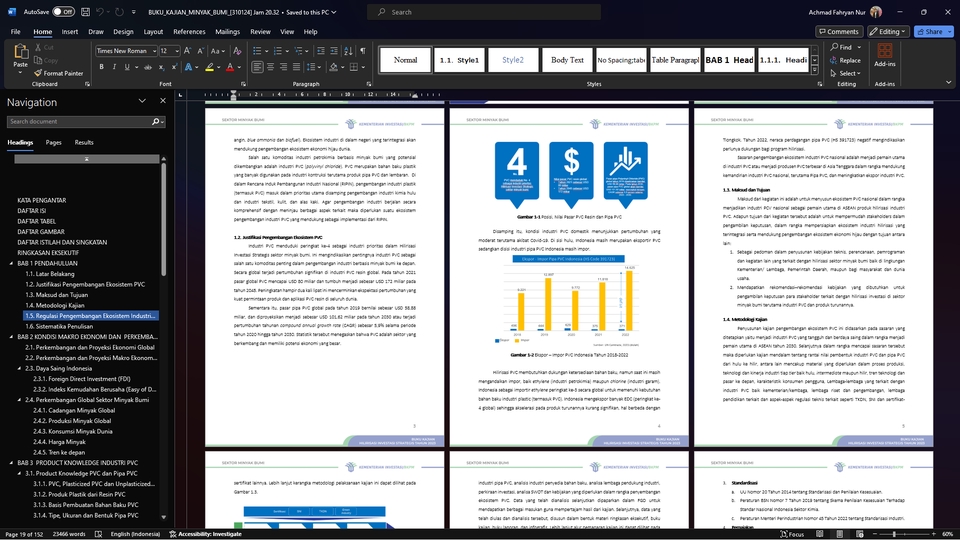Undo the last action in title bar

pyautogui.click(x=100, y=12)
